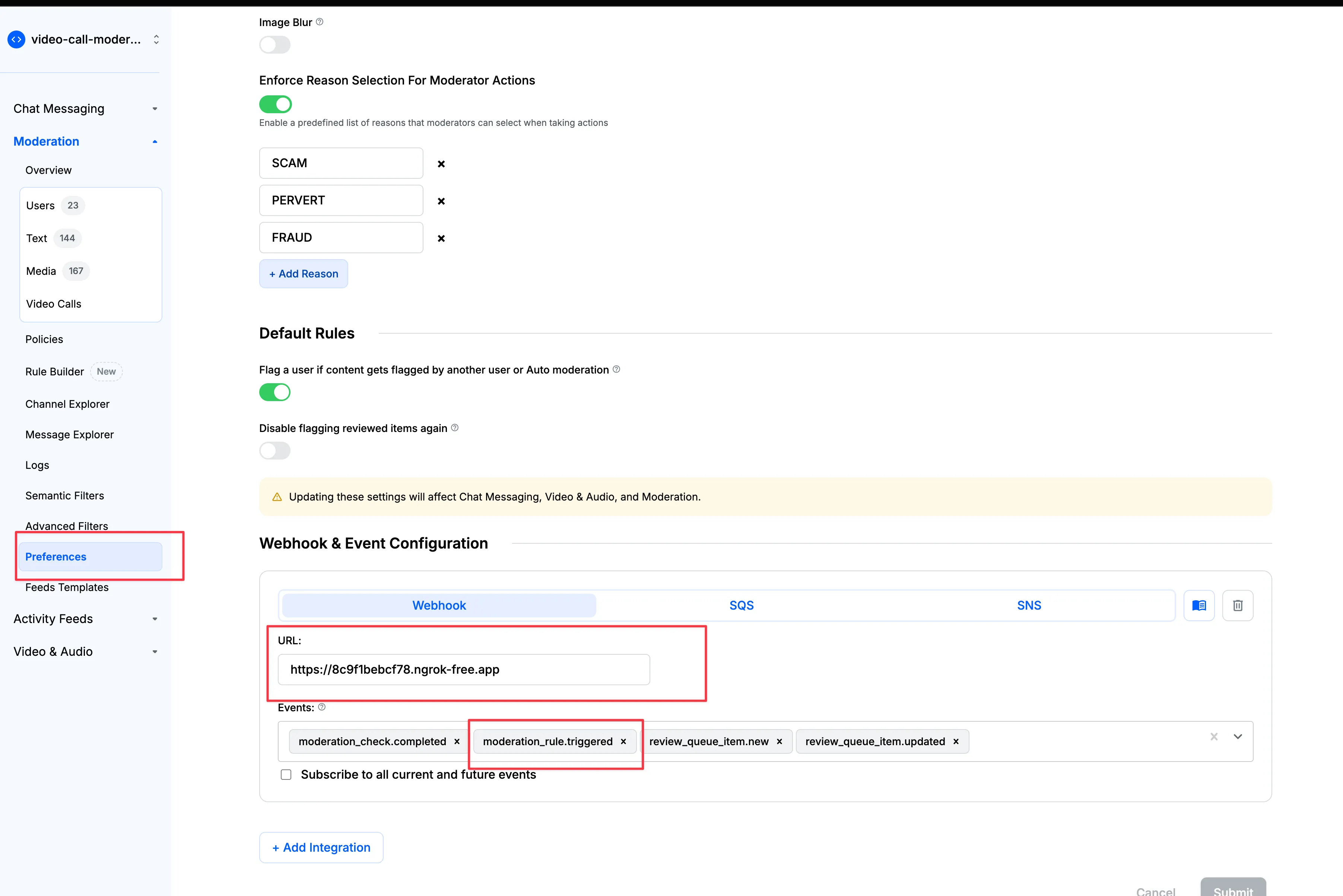Remove the FRAUD reason with its X icon
1343x896 pixels.
click(x=441, y=238)
